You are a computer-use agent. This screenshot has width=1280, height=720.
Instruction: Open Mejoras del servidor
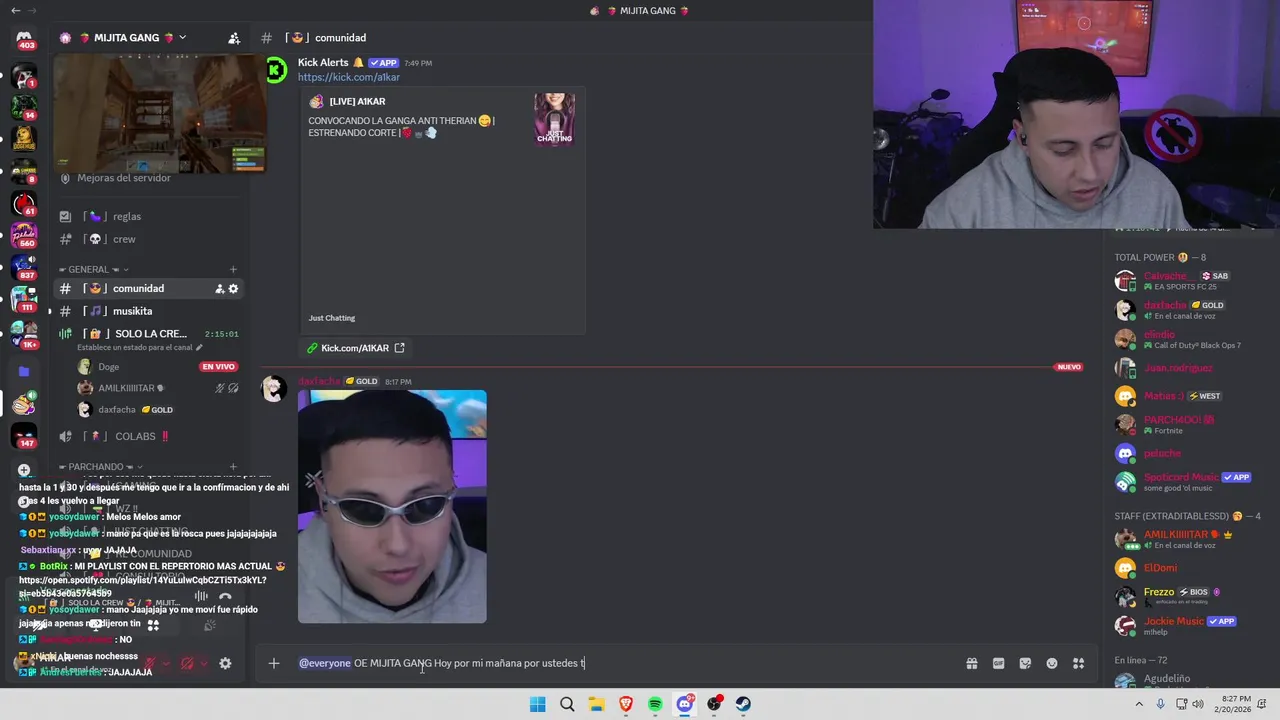coord(124,178)
